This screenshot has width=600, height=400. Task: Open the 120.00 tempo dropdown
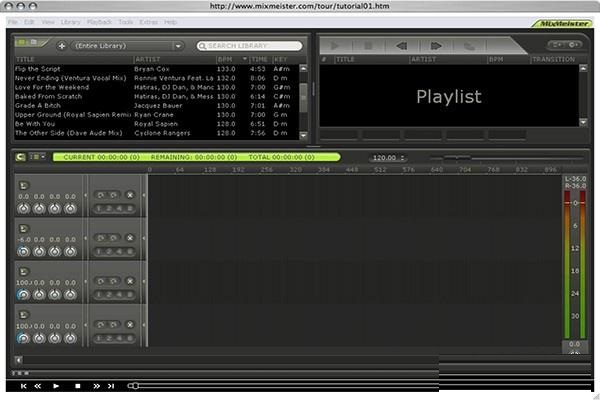coord(389,158)
